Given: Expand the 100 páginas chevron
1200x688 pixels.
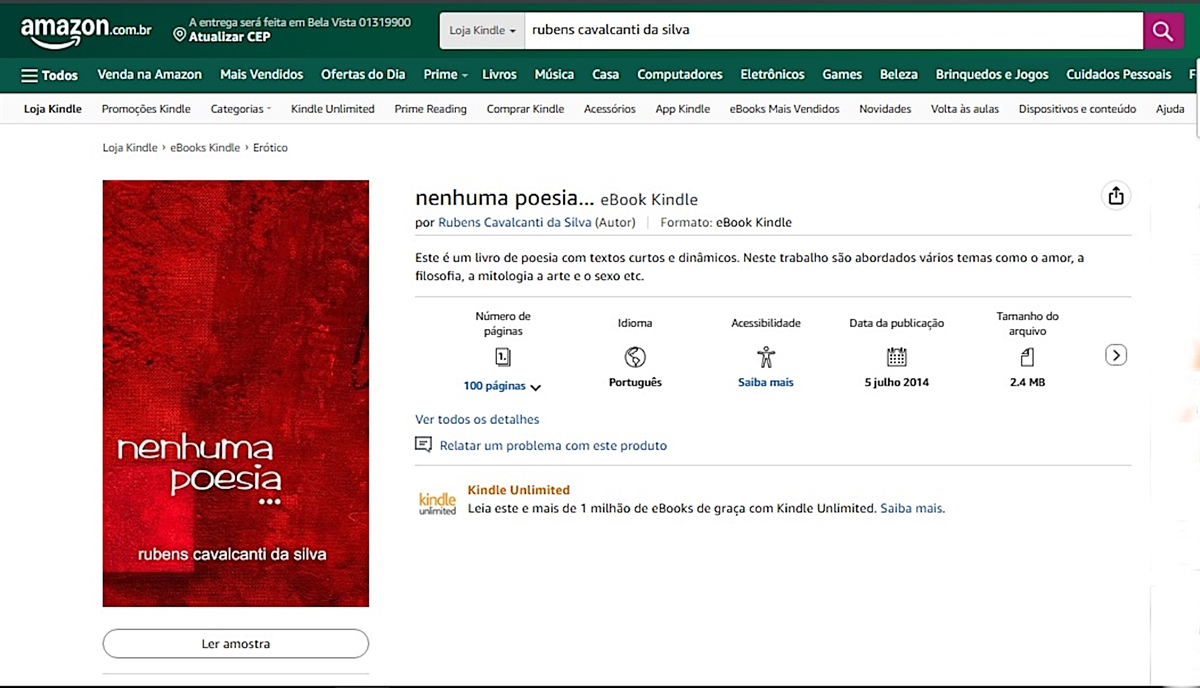Looking at the screenshot, I should point(535,387).
